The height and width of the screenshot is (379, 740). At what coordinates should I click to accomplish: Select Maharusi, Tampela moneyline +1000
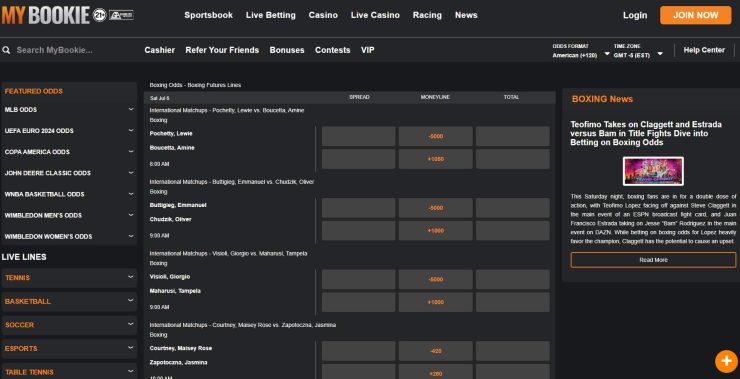tap(436, 302)
